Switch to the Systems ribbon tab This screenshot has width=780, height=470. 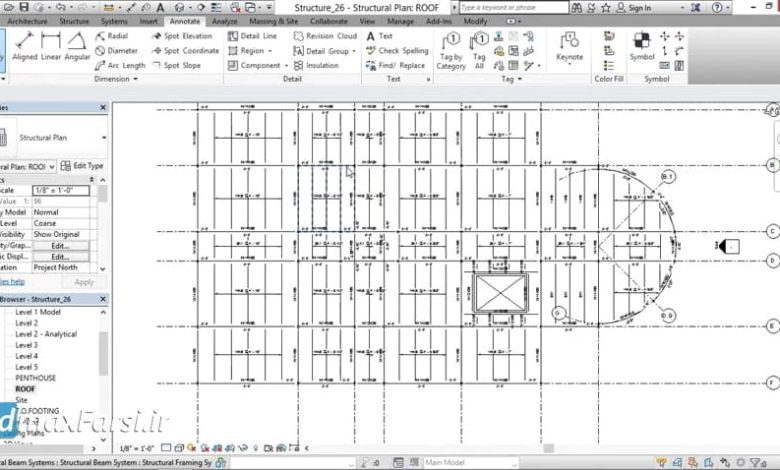pos(114,21)
